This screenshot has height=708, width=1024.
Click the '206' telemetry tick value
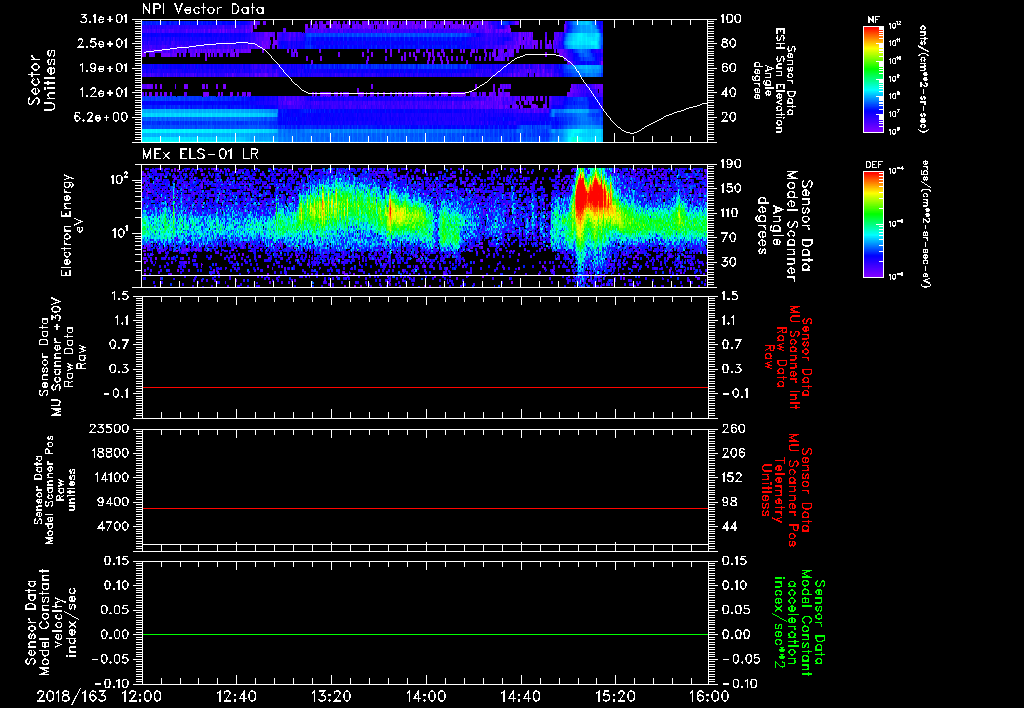point(733,453)
